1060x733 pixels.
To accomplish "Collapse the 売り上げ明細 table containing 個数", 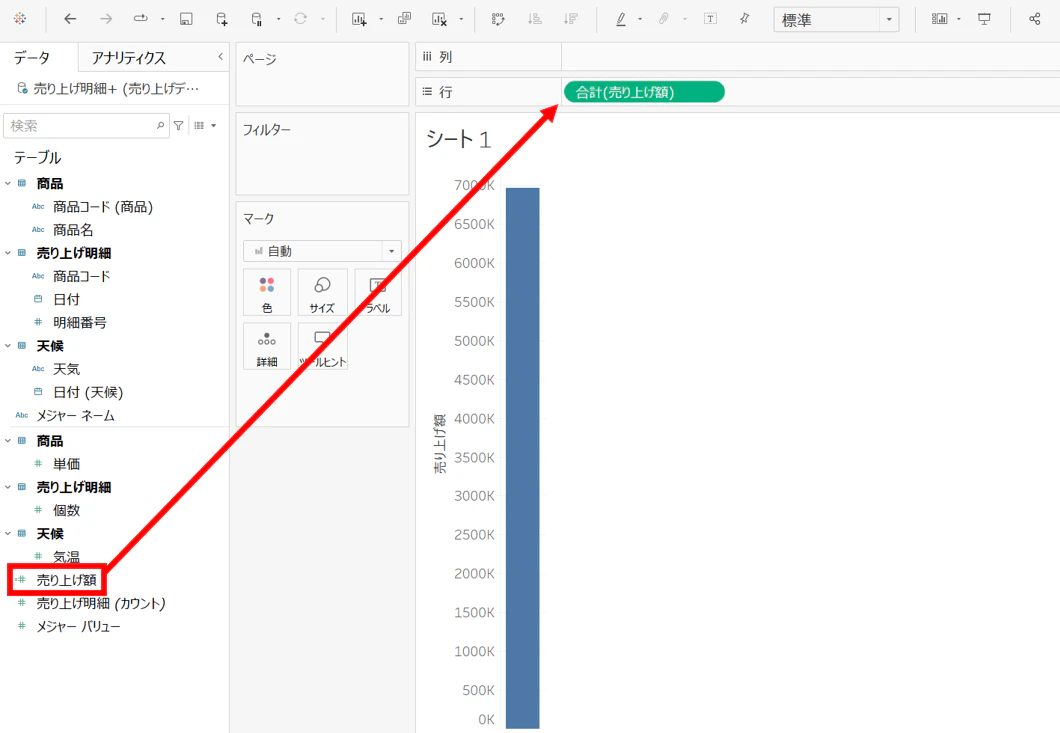I will click(x=7, y=487).
